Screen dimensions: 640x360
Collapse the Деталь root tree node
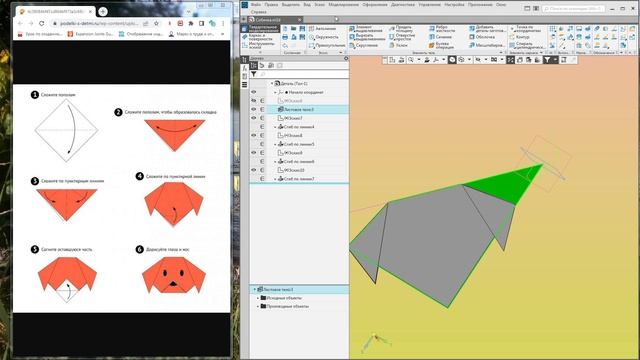(272, 83)
